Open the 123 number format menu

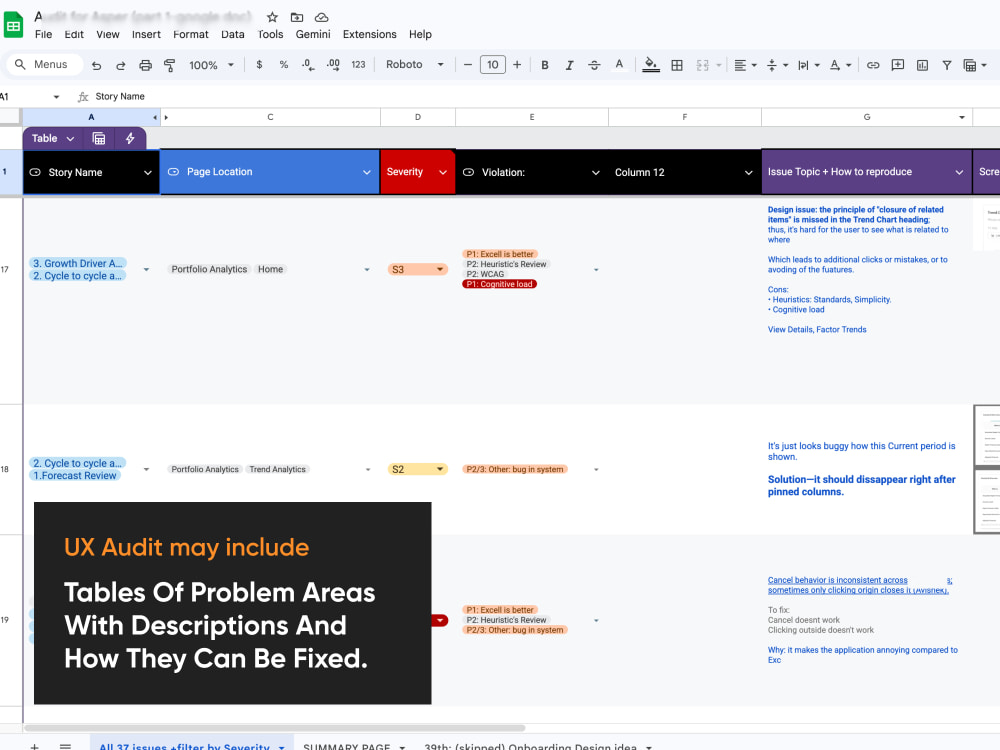point(358,64)
